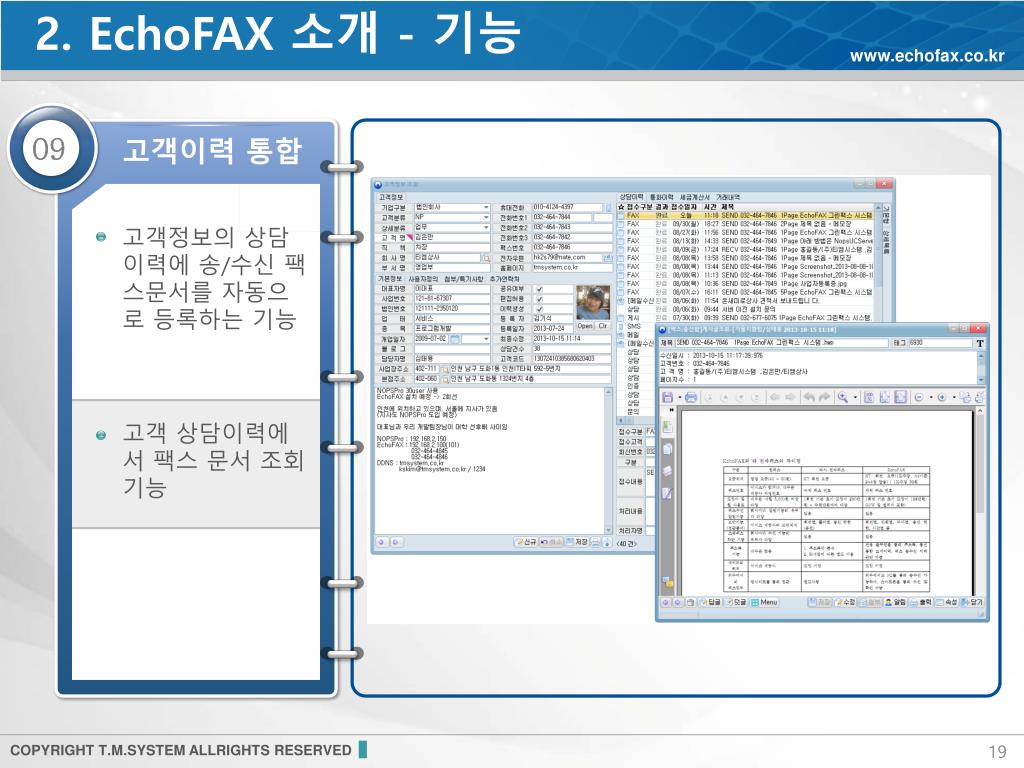Click the 제목 field in fax viewer
The height and width of the screenshot is (768, 1024).
pyautogui.click(x=781, y=343)
